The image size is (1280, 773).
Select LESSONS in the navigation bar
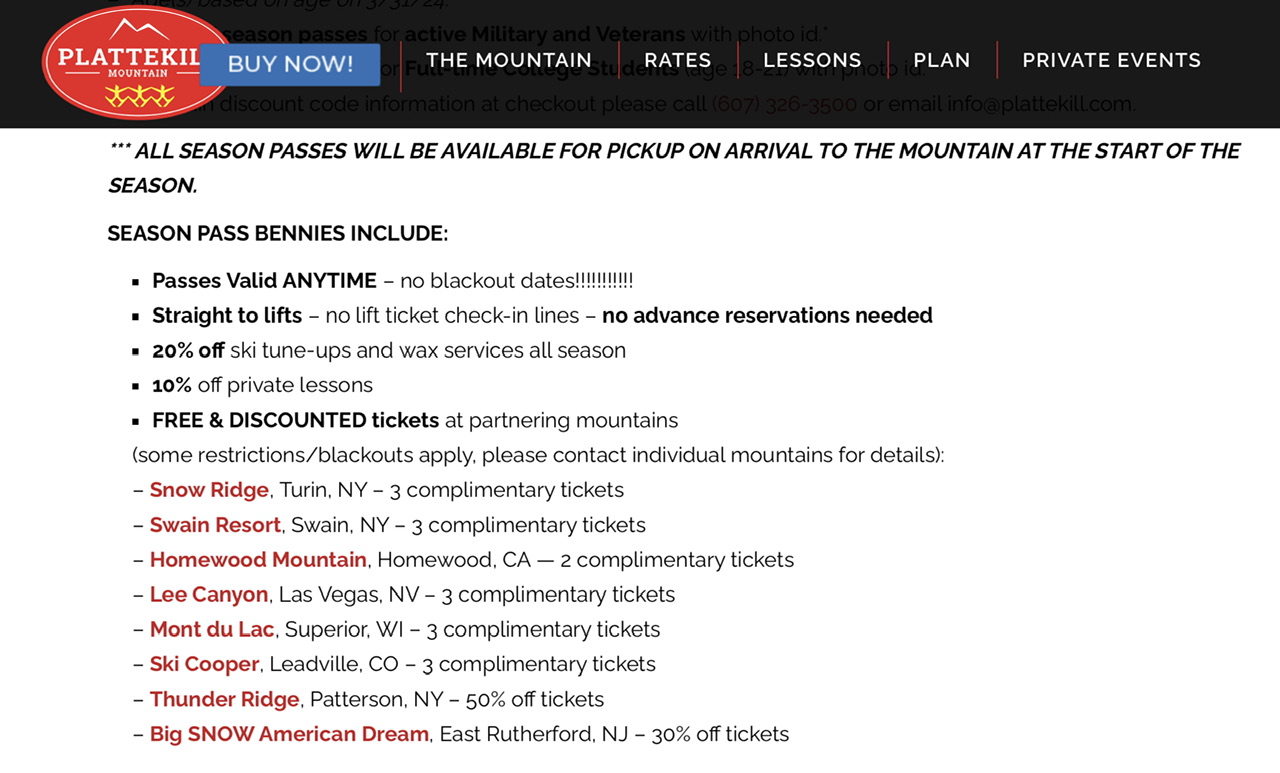click(x=812, y=60)
